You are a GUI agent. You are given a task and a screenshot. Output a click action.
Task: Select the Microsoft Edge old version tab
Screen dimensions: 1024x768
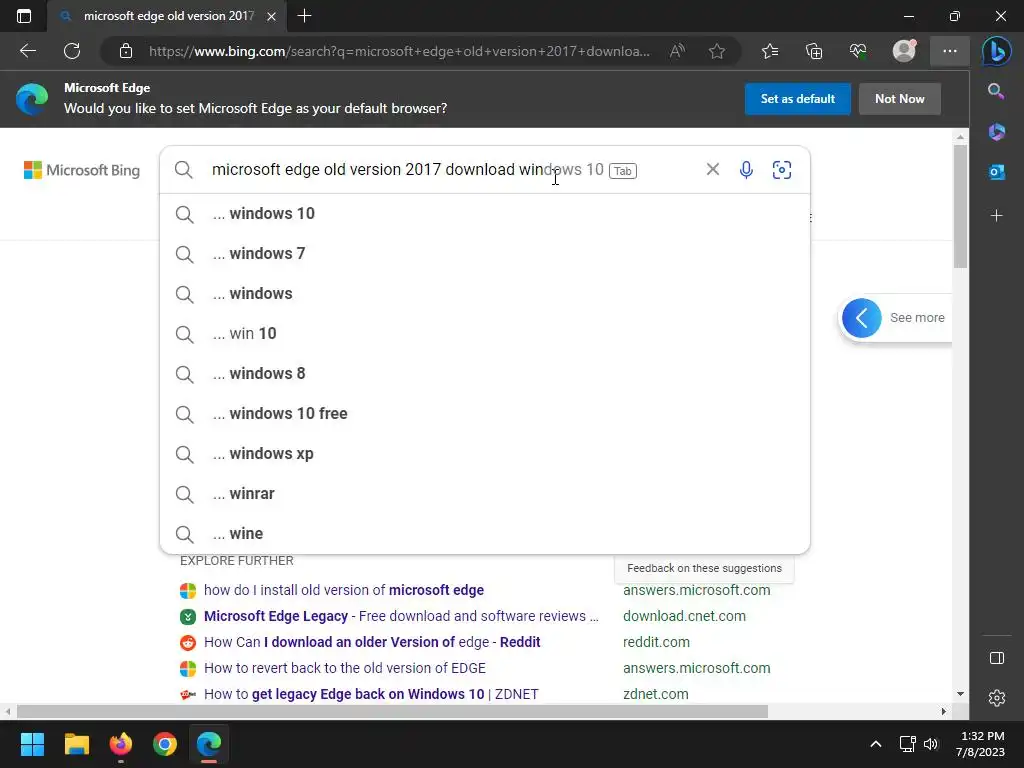coord(168,16)
